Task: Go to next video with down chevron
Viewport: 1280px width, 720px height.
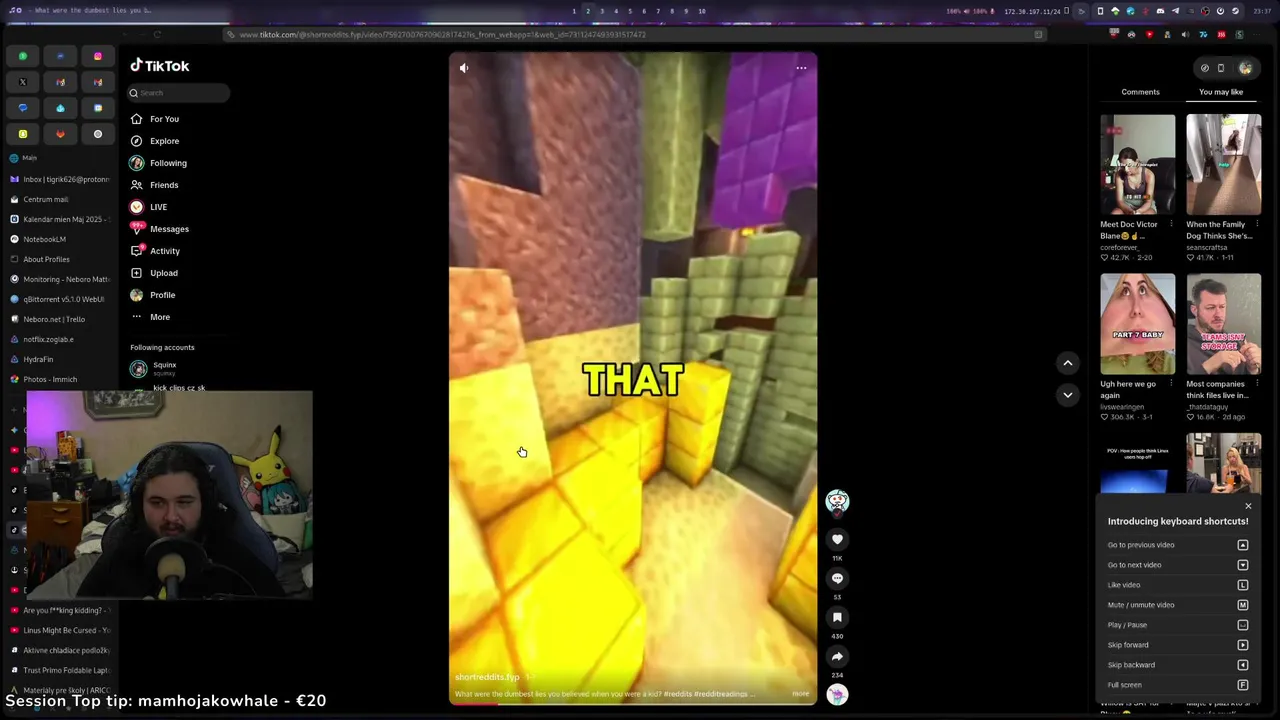Action: coord(1067,395)
